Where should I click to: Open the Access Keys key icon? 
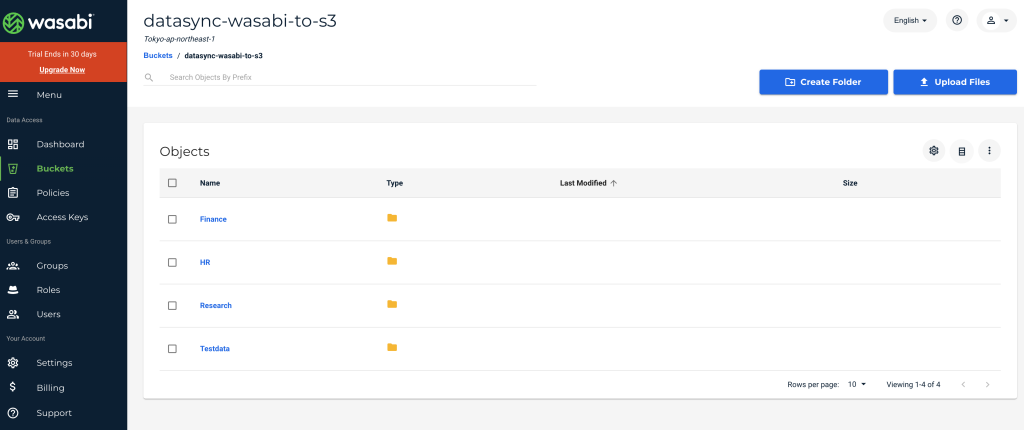12,217
